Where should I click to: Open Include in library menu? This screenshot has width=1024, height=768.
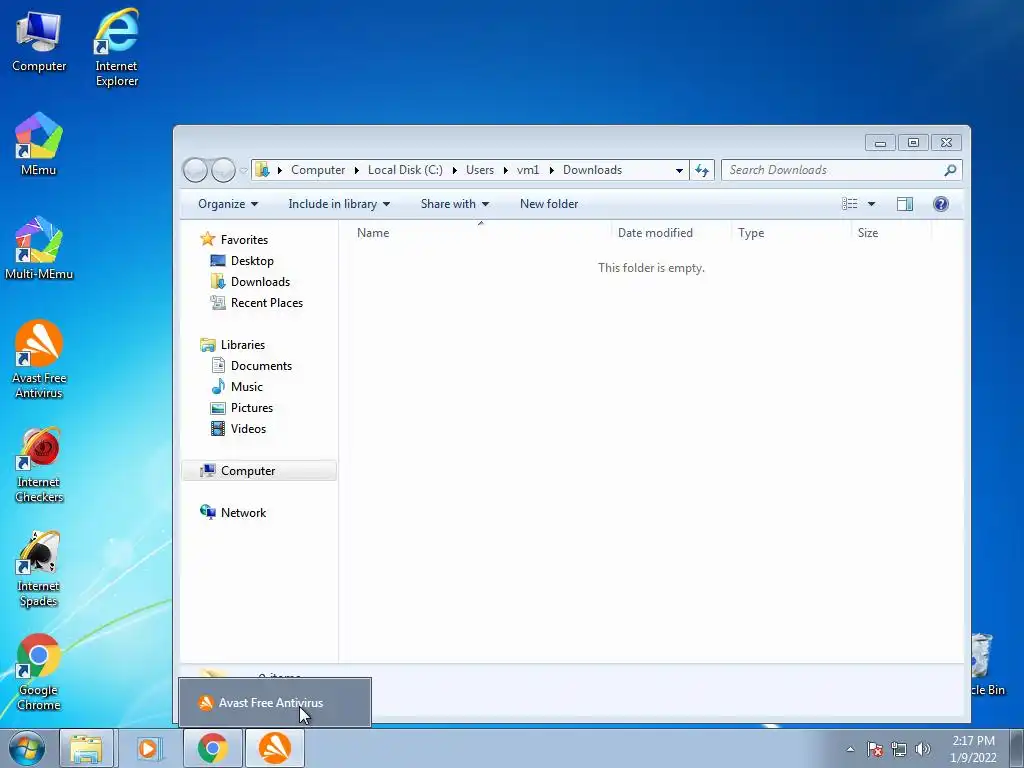[339, 204]
